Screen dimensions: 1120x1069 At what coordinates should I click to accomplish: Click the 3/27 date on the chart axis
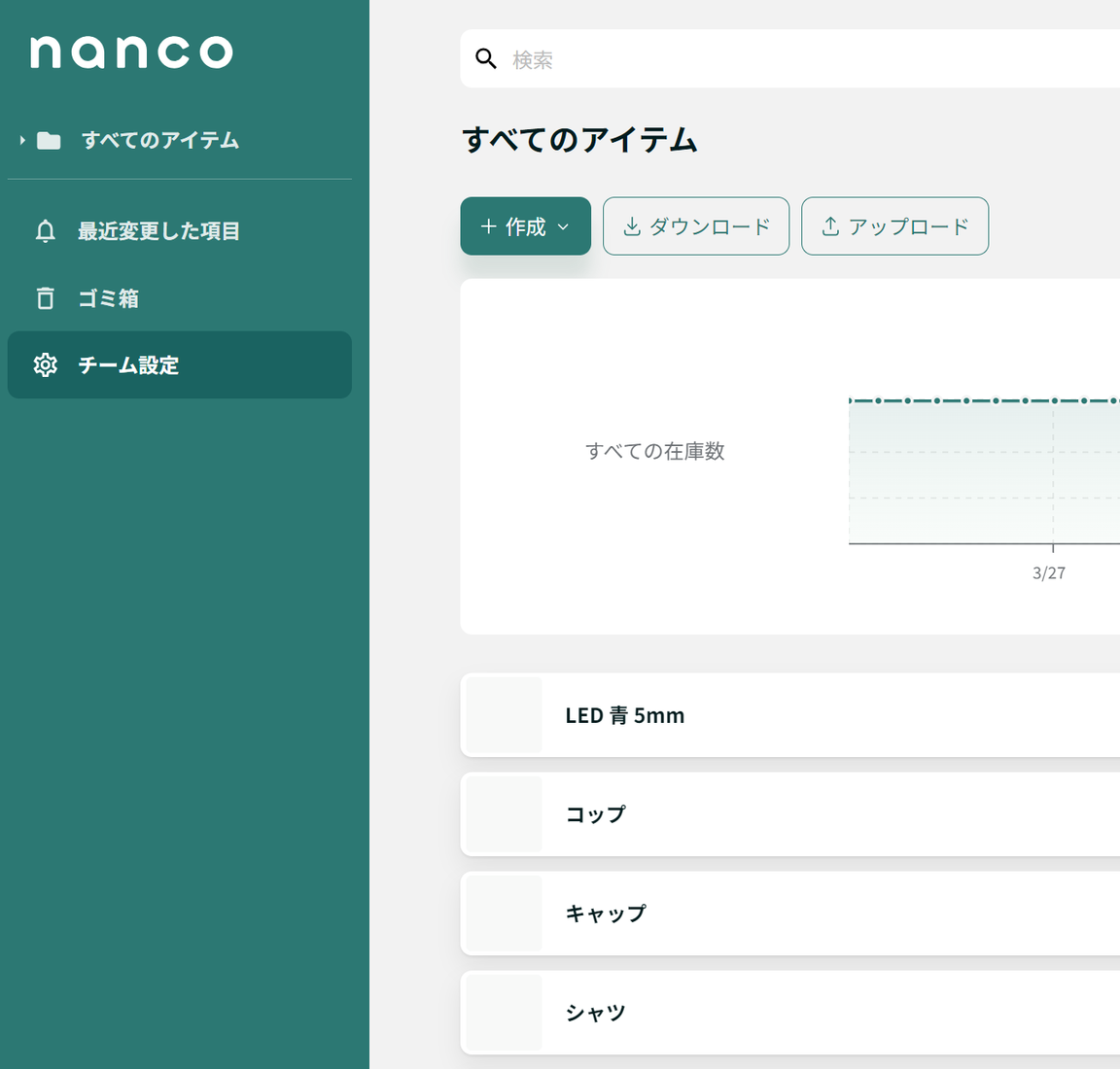(1049, 572)
